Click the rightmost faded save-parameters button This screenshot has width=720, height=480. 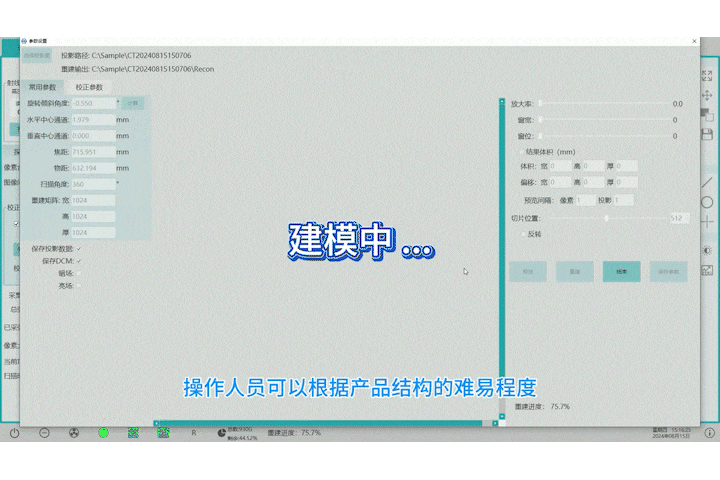coord(668,271)
